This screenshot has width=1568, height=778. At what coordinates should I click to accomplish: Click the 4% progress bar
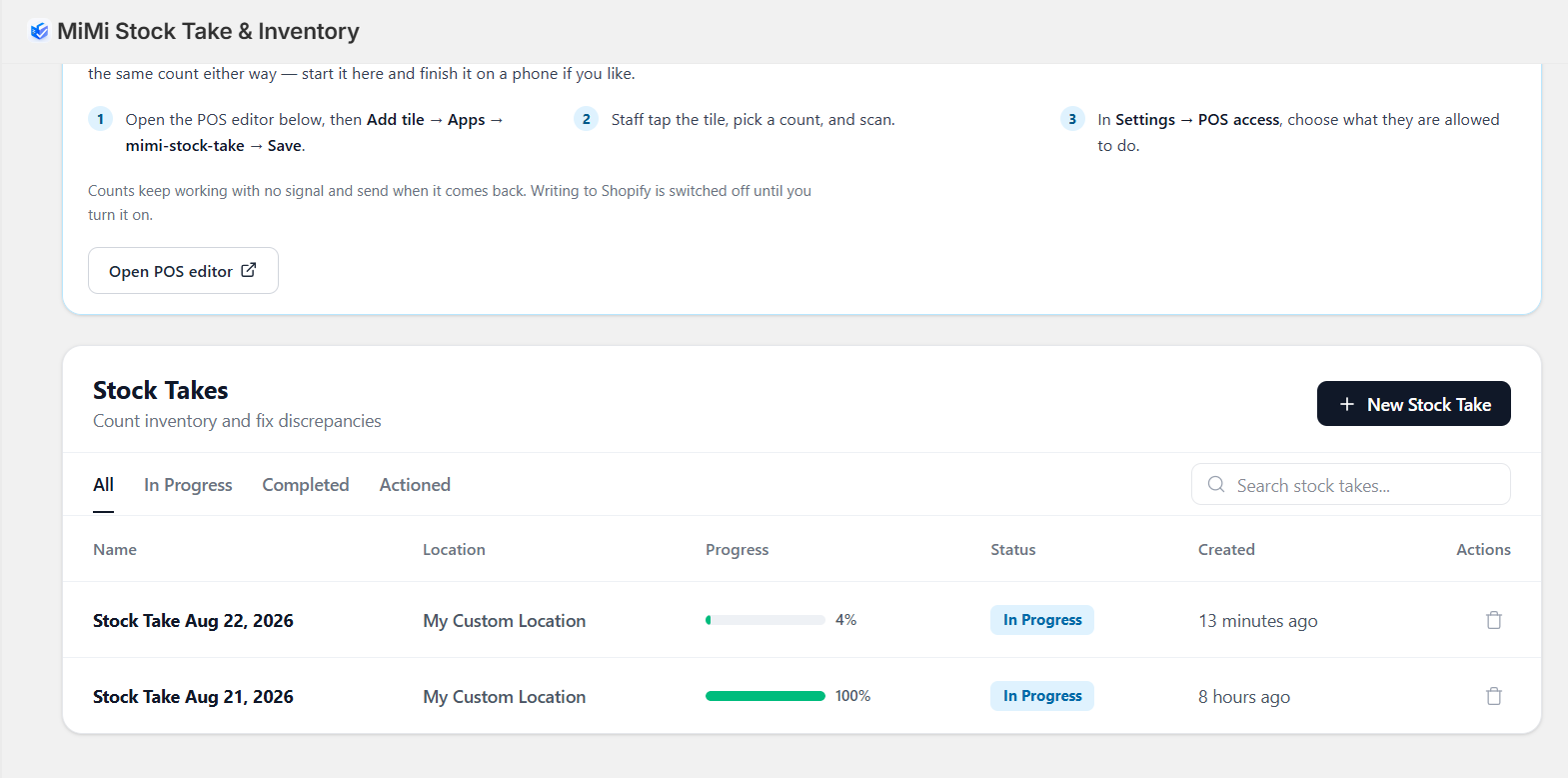click(766, 620)
